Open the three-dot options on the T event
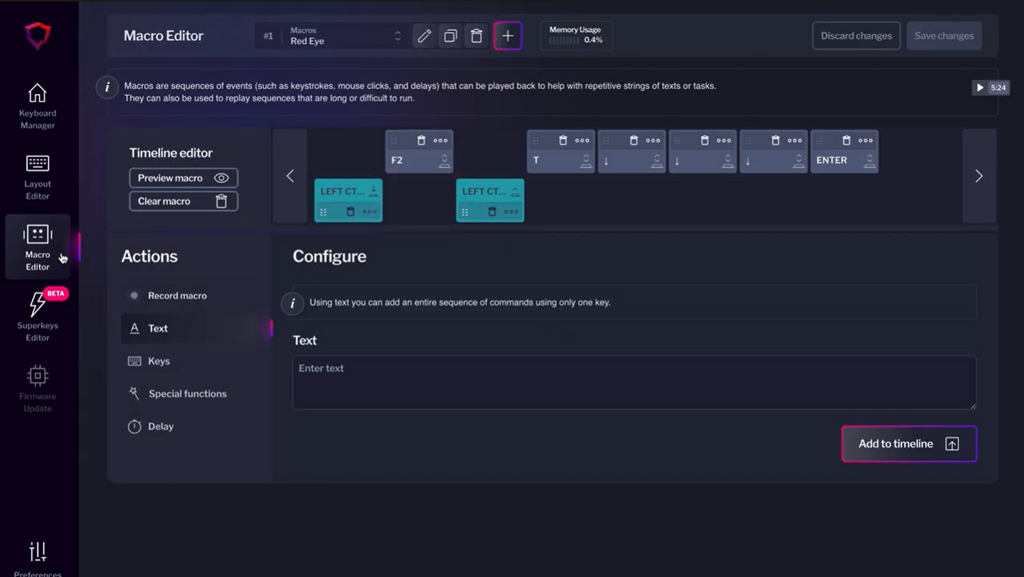The width and height of the screenshot is (1024, 577). click(x=582, y=141)
